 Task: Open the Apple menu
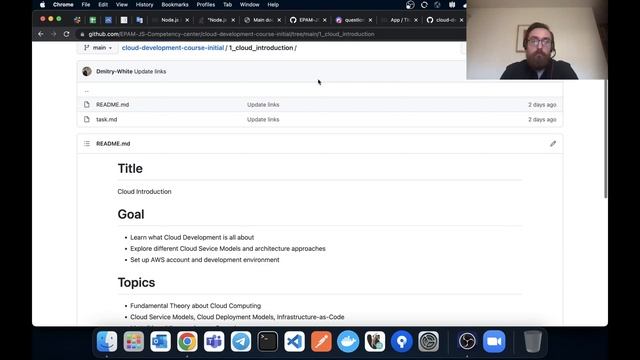click(x=42, y=5)
